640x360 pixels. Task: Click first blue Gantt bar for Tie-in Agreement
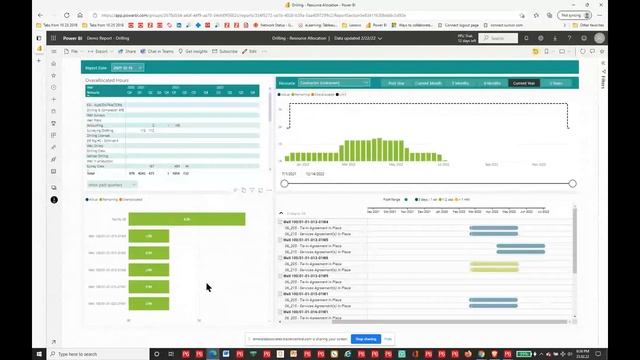(x=493, y=228)
